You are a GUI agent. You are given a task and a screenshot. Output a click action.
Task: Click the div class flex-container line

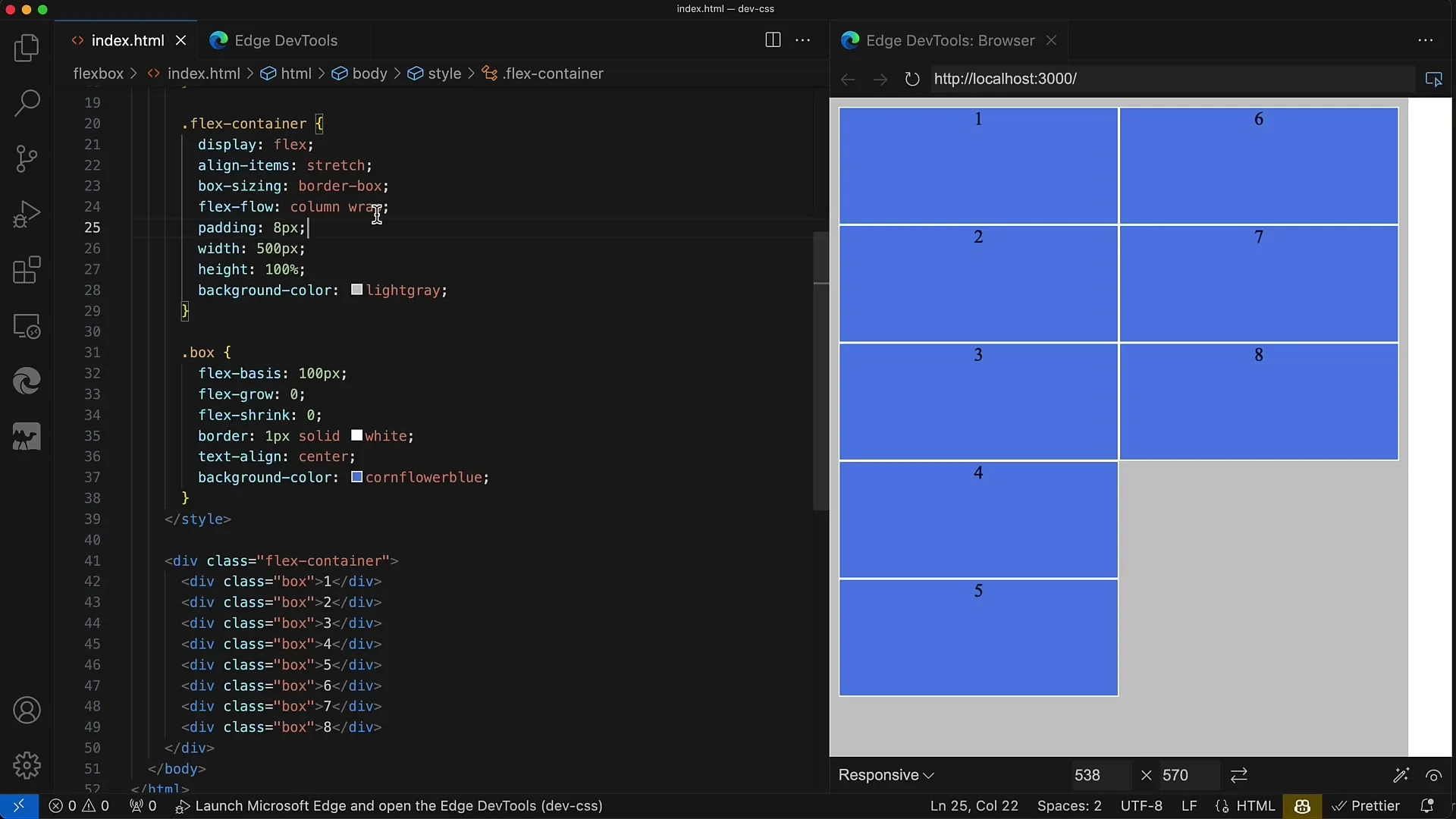(x=281, y=561)
